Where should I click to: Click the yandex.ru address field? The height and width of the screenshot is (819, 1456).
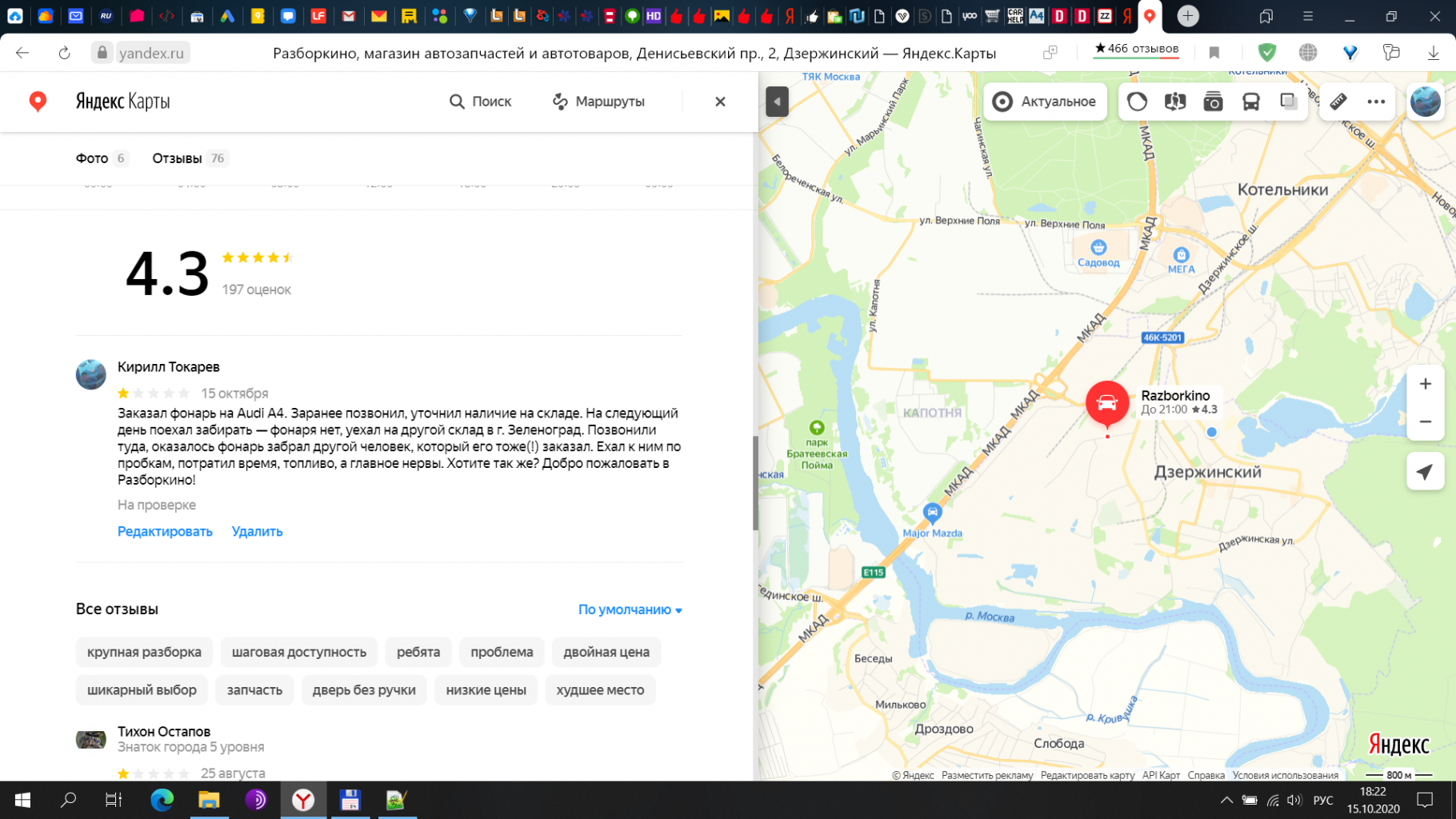151,53
